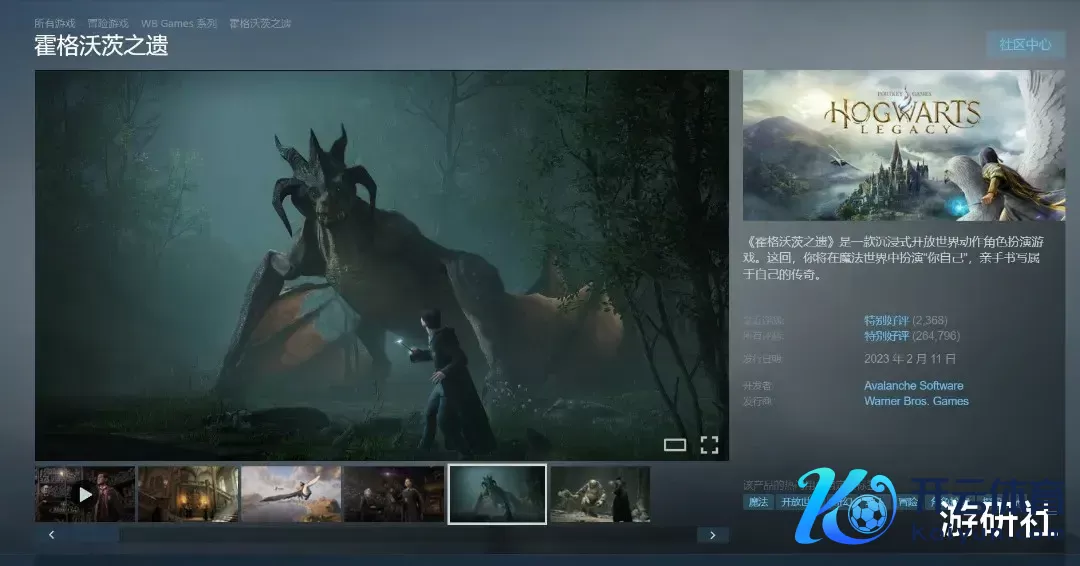Click the theater mode rectangle icon
The width and height of the screenshot is (1080, 566).
pos(675,445)
